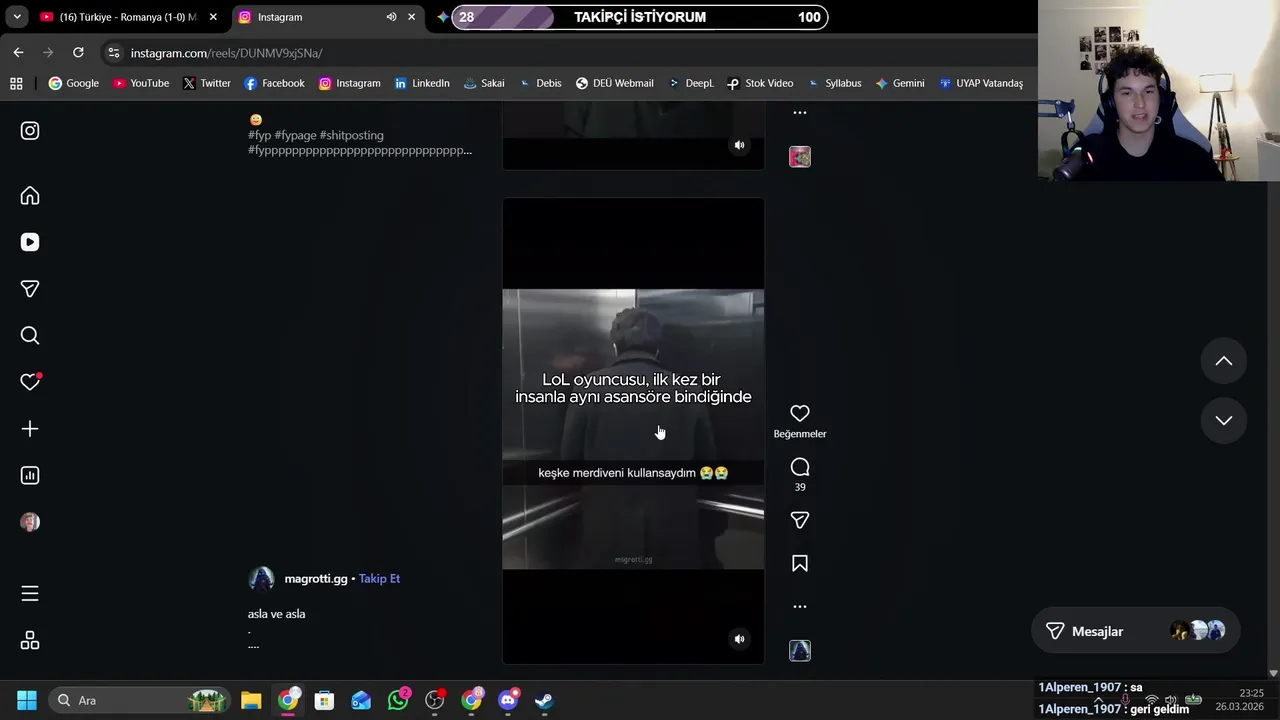Image resolution: width=1280 pixels, height=720 pixels.
Task: Open the #fyp hashtag
Action: [259, 135]
